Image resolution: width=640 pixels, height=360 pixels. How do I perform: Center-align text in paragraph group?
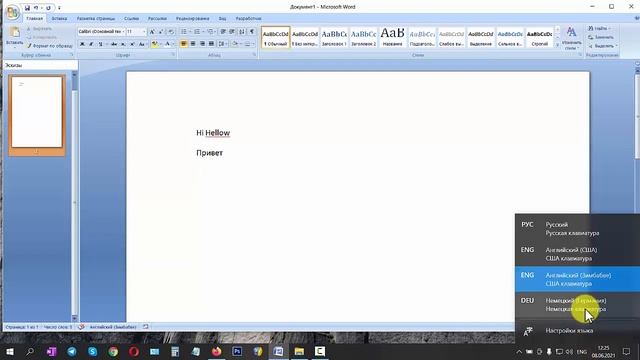click(x=193, y=44)
